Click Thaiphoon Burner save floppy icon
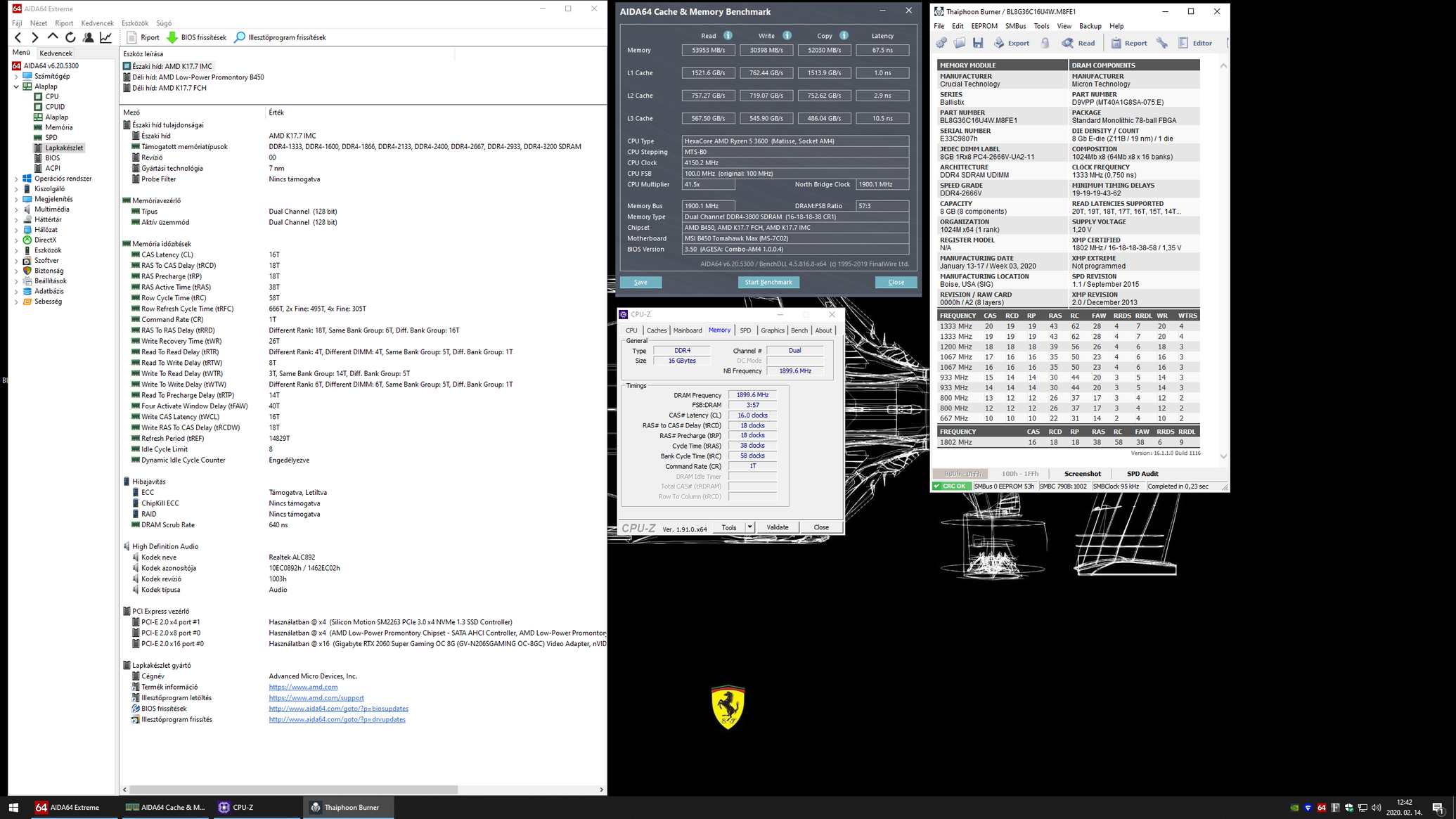Image resolution: width=1456 pixels, height=819 pixels. point(978,43)
